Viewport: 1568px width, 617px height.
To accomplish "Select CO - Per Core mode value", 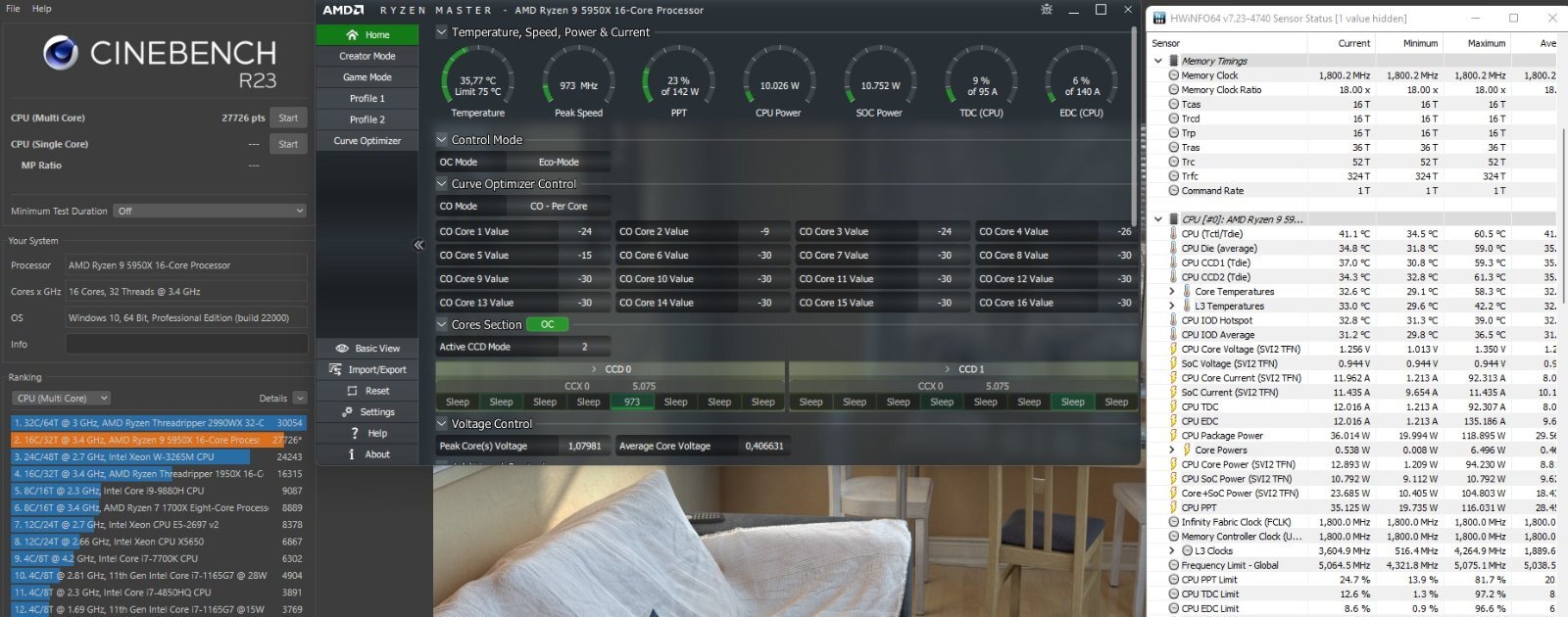I will click(x=559, y=207).
